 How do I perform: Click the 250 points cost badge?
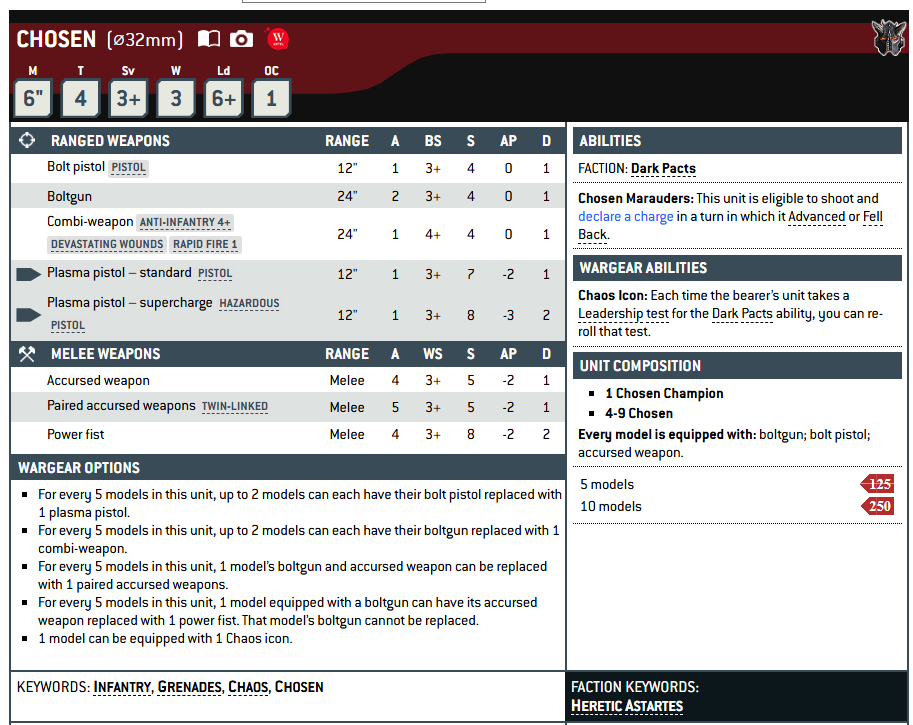[x=876, y=506]
